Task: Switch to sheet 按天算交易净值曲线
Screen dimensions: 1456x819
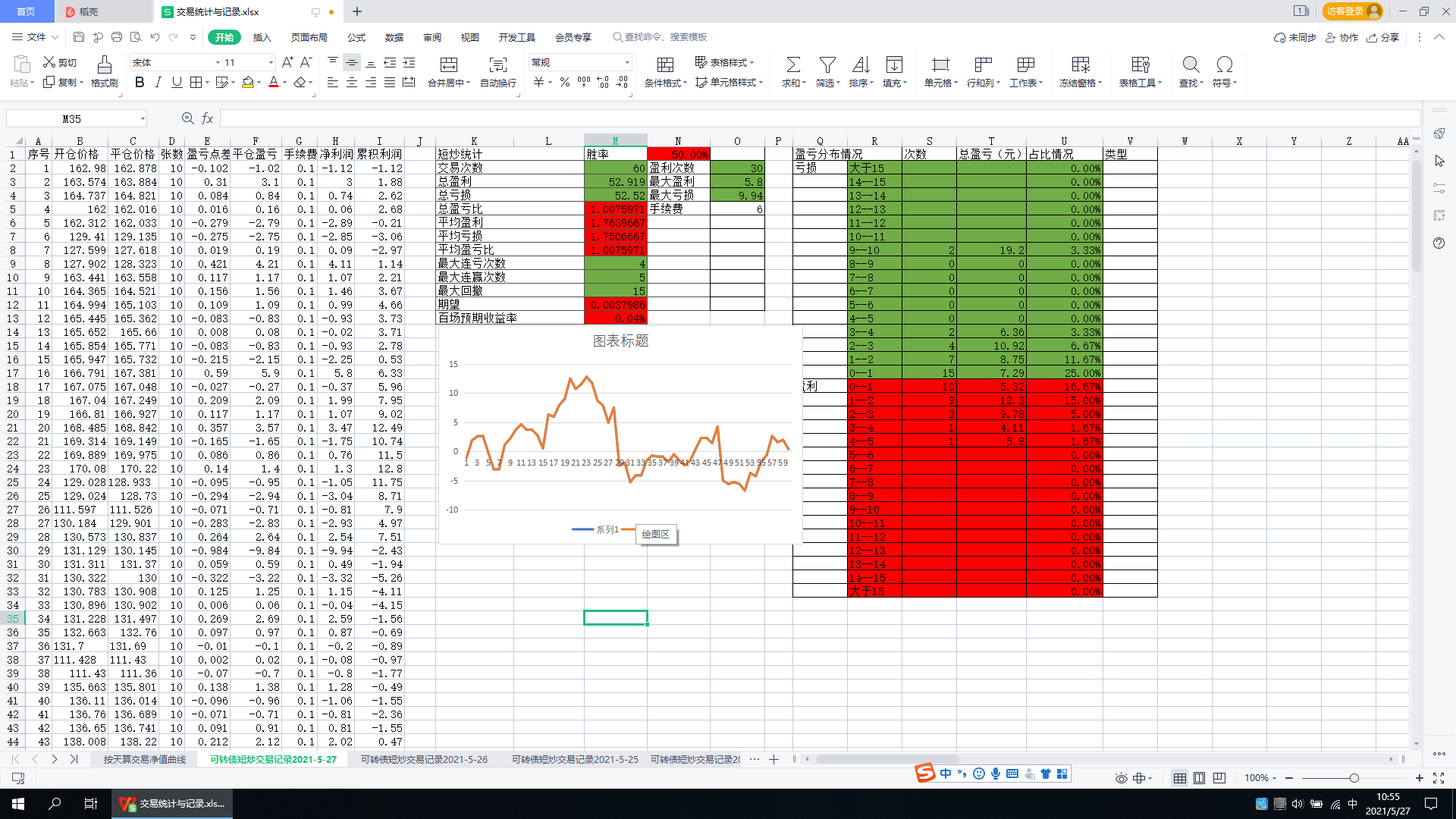Action: pos(145,759)
